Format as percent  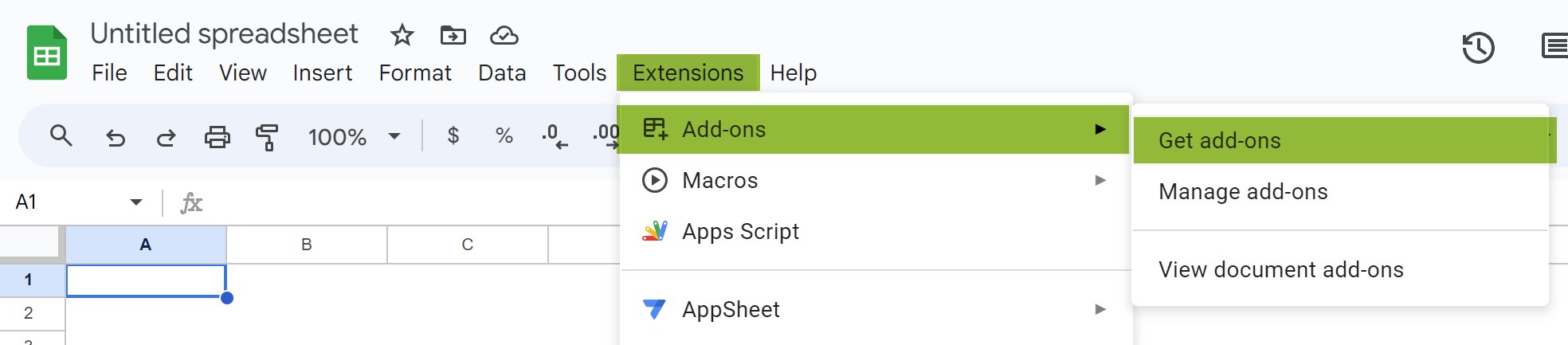504,136
